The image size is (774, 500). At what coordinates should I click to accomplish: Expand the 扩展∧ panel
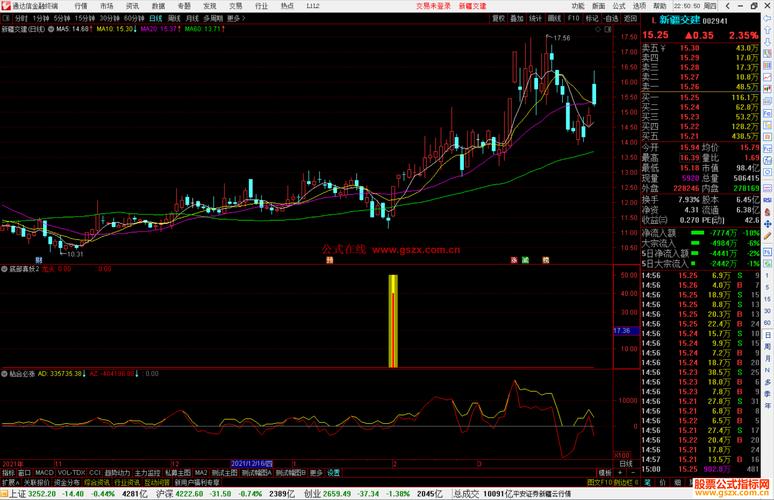(10, 482)
